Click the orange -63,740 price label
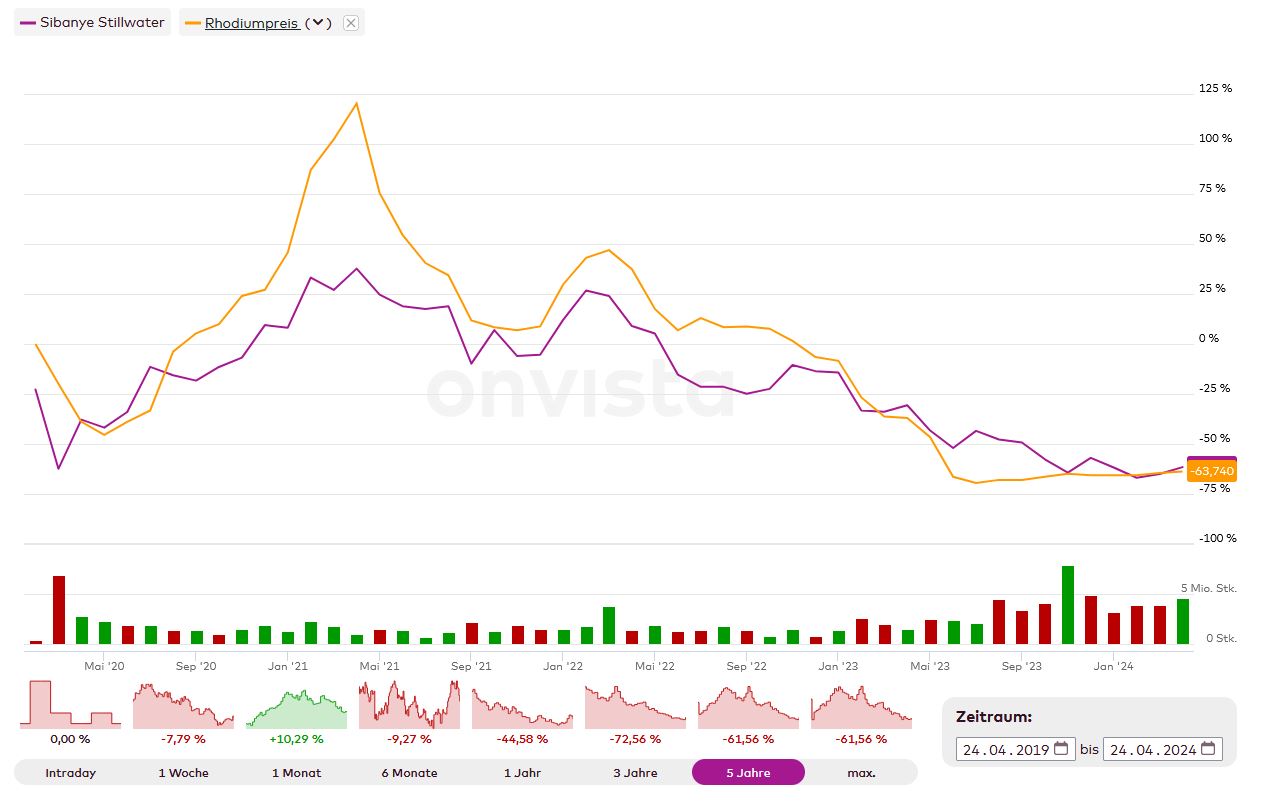1262x805 pixels. (x=1211, y=472)
